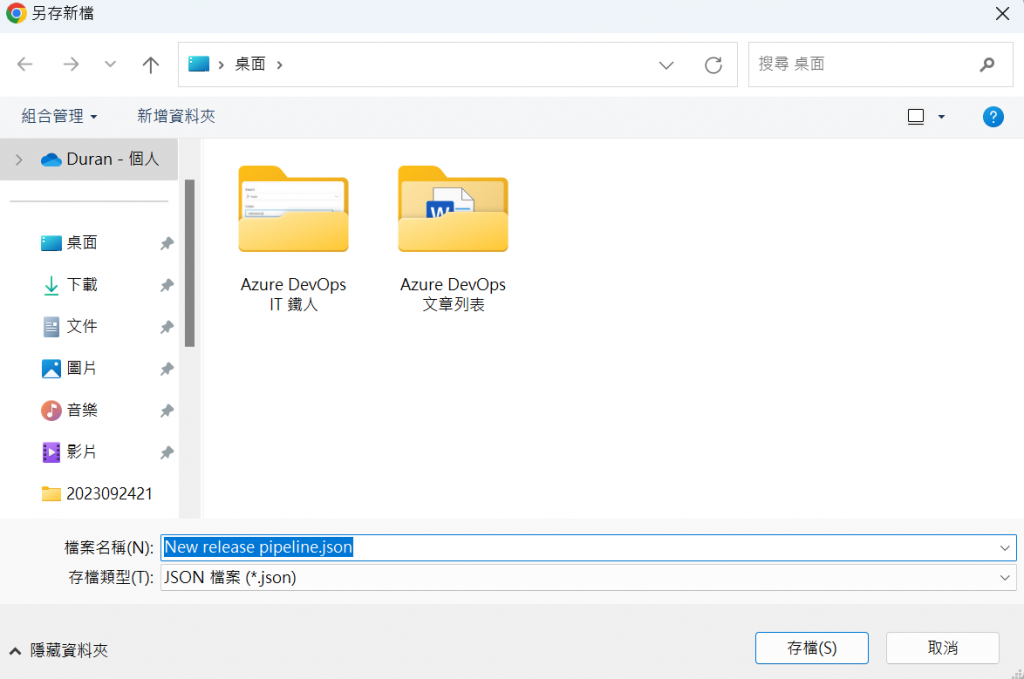The image size is (1024, 679).
Task: Expand Duran - 個人 OneDrive node
Action: coord(19,159)
